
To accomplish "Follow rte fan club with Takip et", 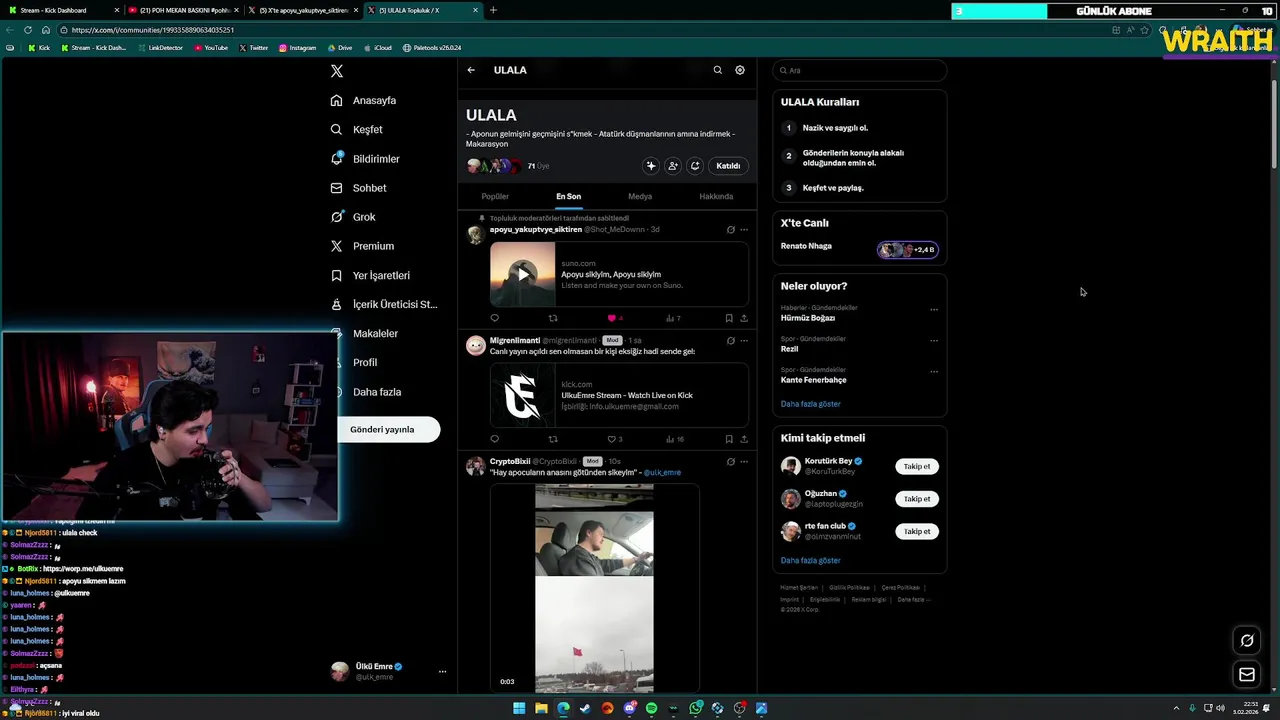I will (x=917, y=531).
